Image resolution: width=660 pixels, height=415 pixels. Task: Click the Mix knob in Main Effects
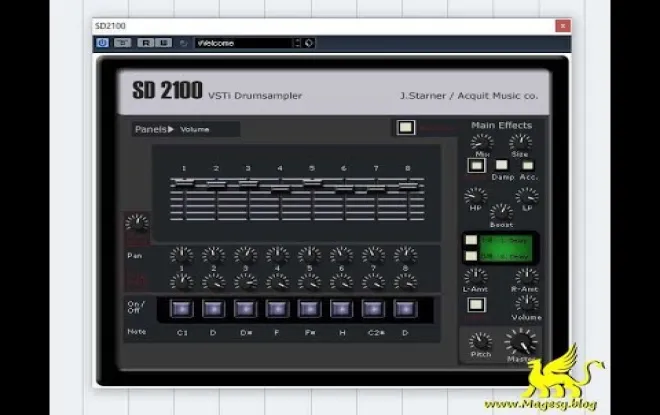(482, 142)
